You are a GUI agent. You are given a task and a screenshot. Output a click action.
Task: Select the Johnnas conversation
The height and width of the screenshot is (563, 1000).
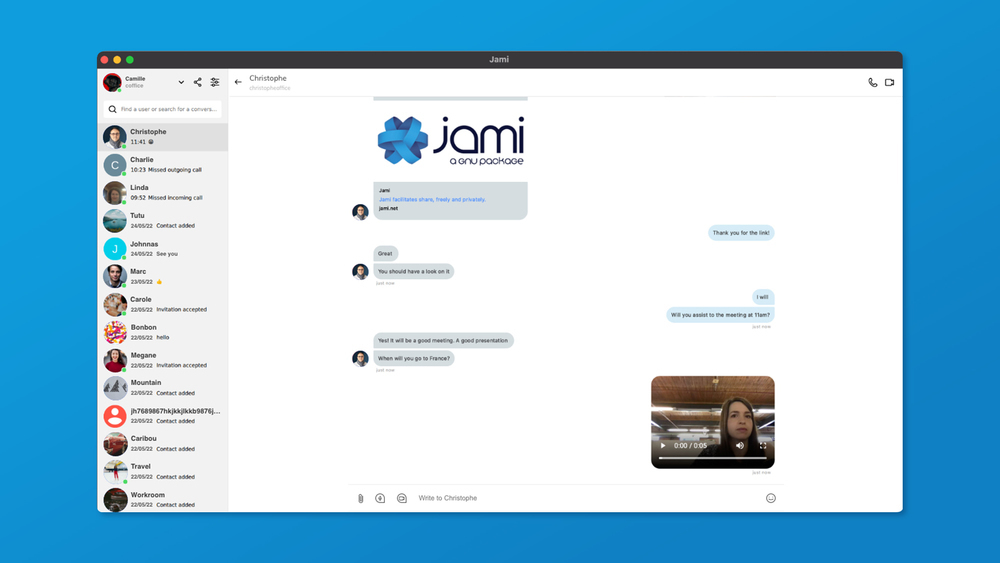[x=163, y=249]
